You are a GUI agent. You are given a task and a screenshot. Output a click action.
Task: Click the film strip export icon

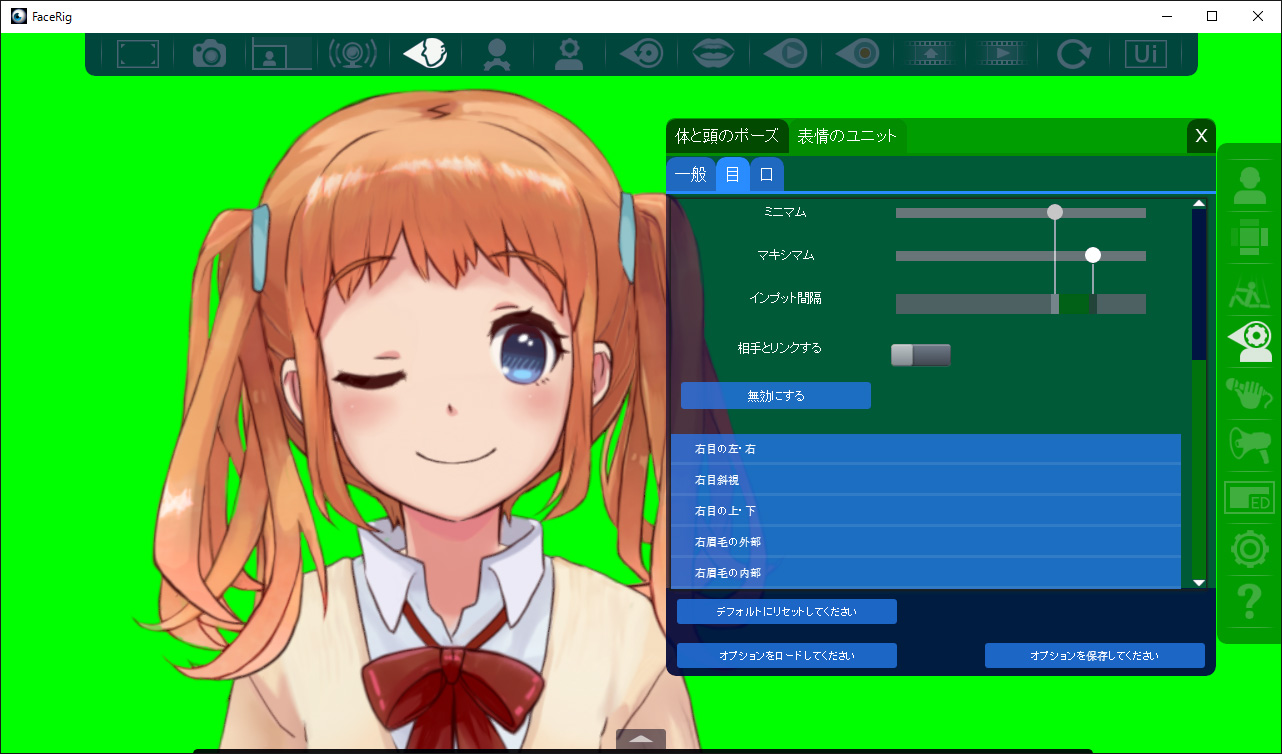click(x=930, y=53)
